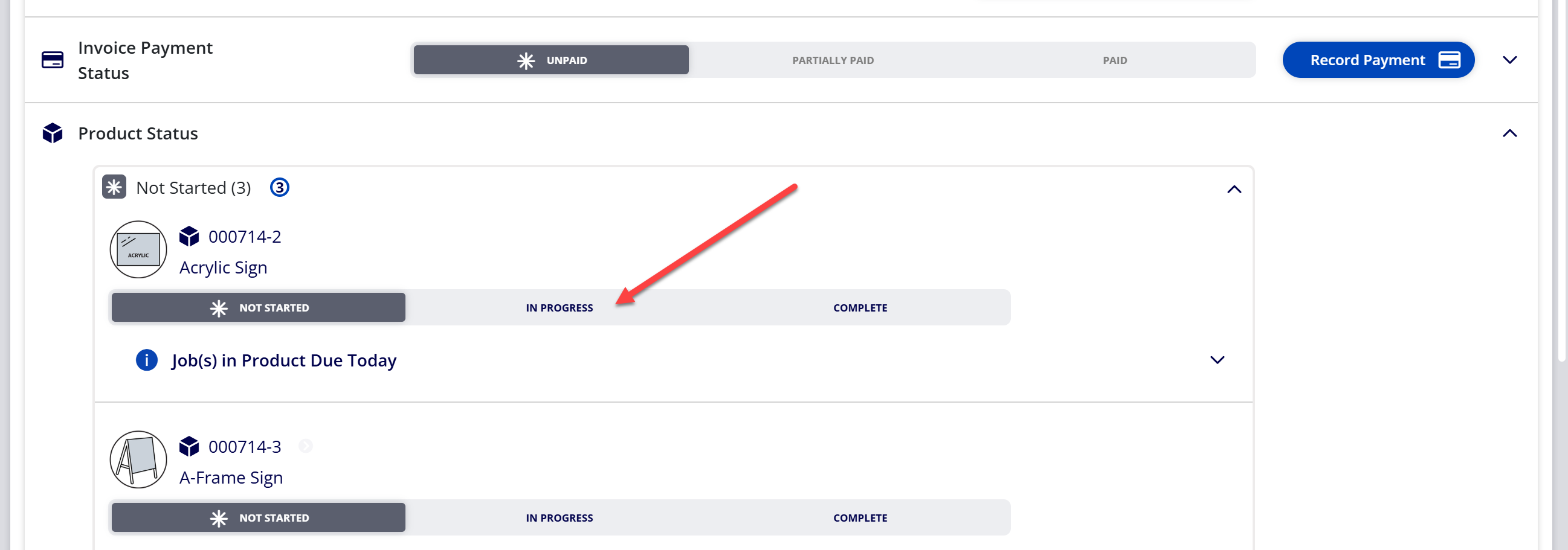1568x550 pixels.
Task: Click the blue circled 3 badge
Action: (x=279, y=187)
